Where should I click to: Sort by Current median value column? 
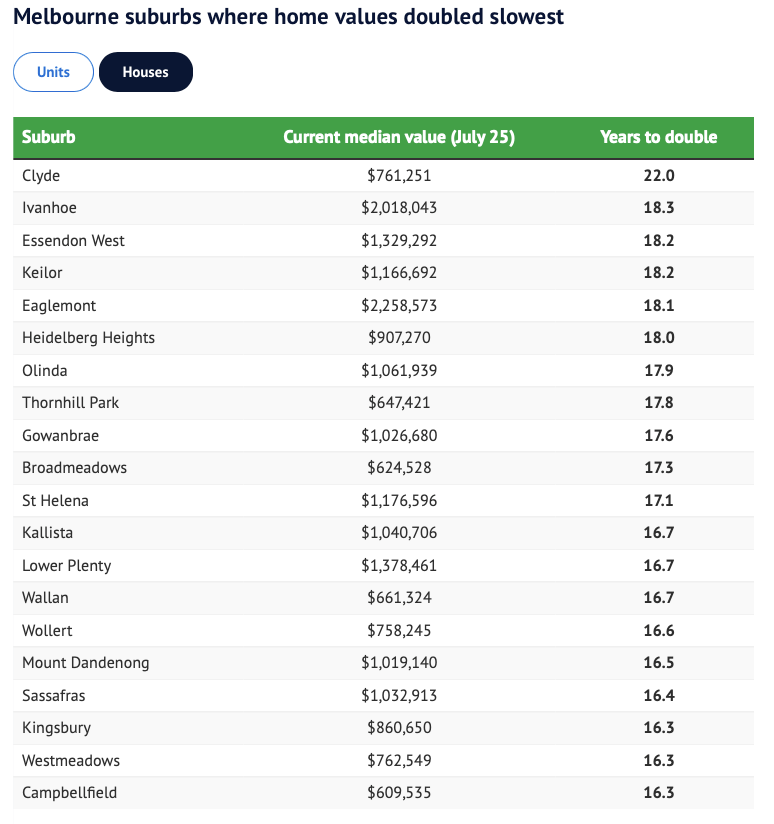(398, 137)
